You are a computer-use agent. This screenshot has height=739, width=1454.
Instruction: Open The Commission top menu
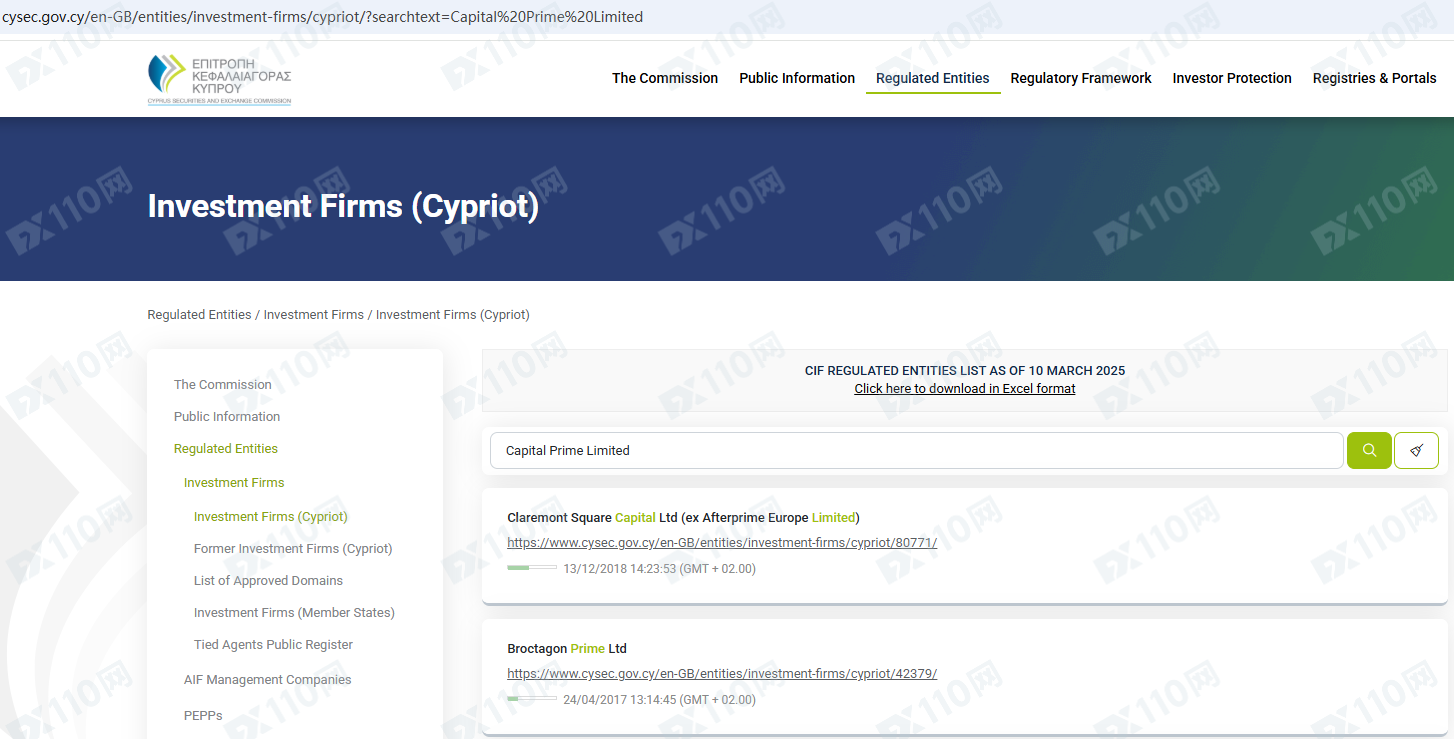coord(665,78)
